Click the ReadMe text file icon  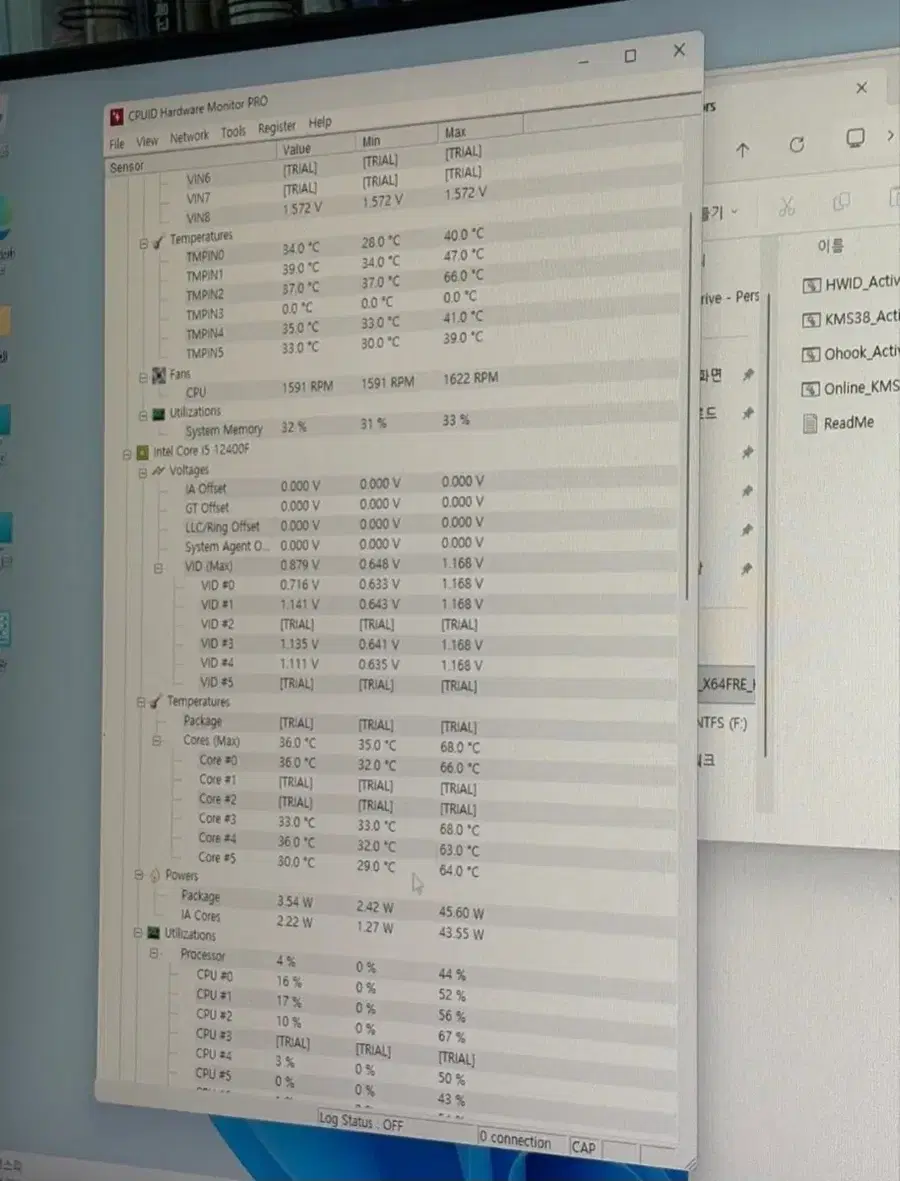pyautogui.click(x=810, y=423)
